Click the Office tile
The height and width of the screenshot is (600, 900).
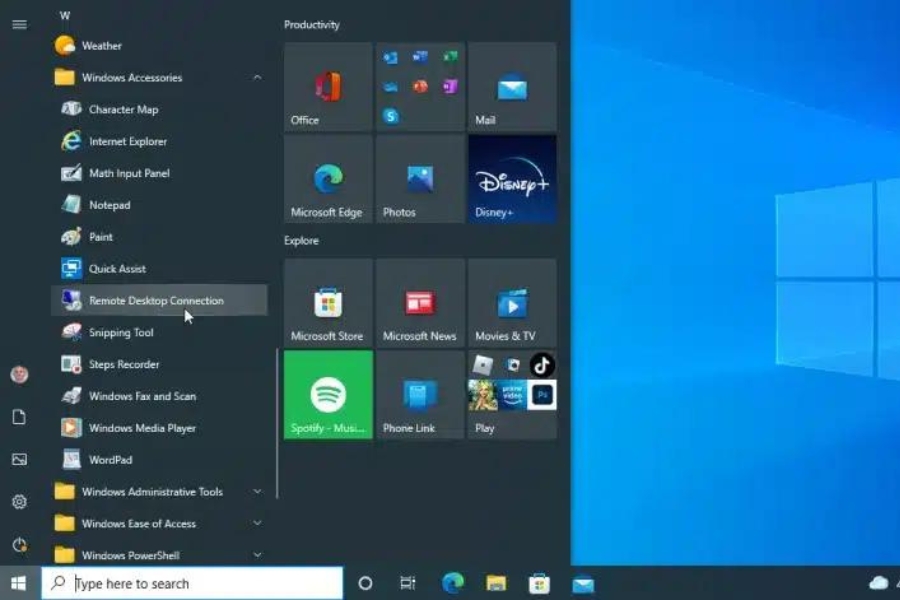coord(328,87)
